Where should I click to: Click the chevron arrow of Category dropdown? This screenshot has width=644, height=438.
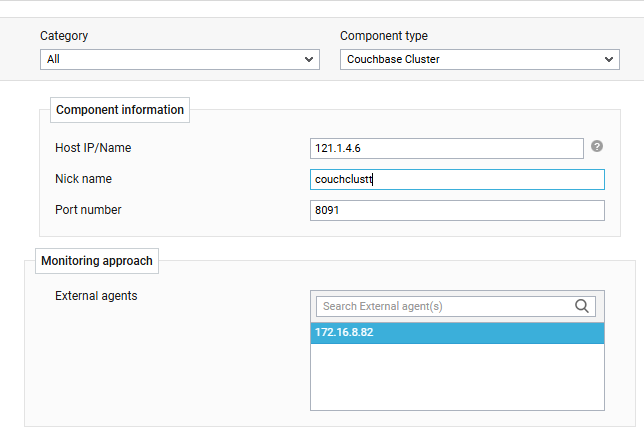pos(309,59)
